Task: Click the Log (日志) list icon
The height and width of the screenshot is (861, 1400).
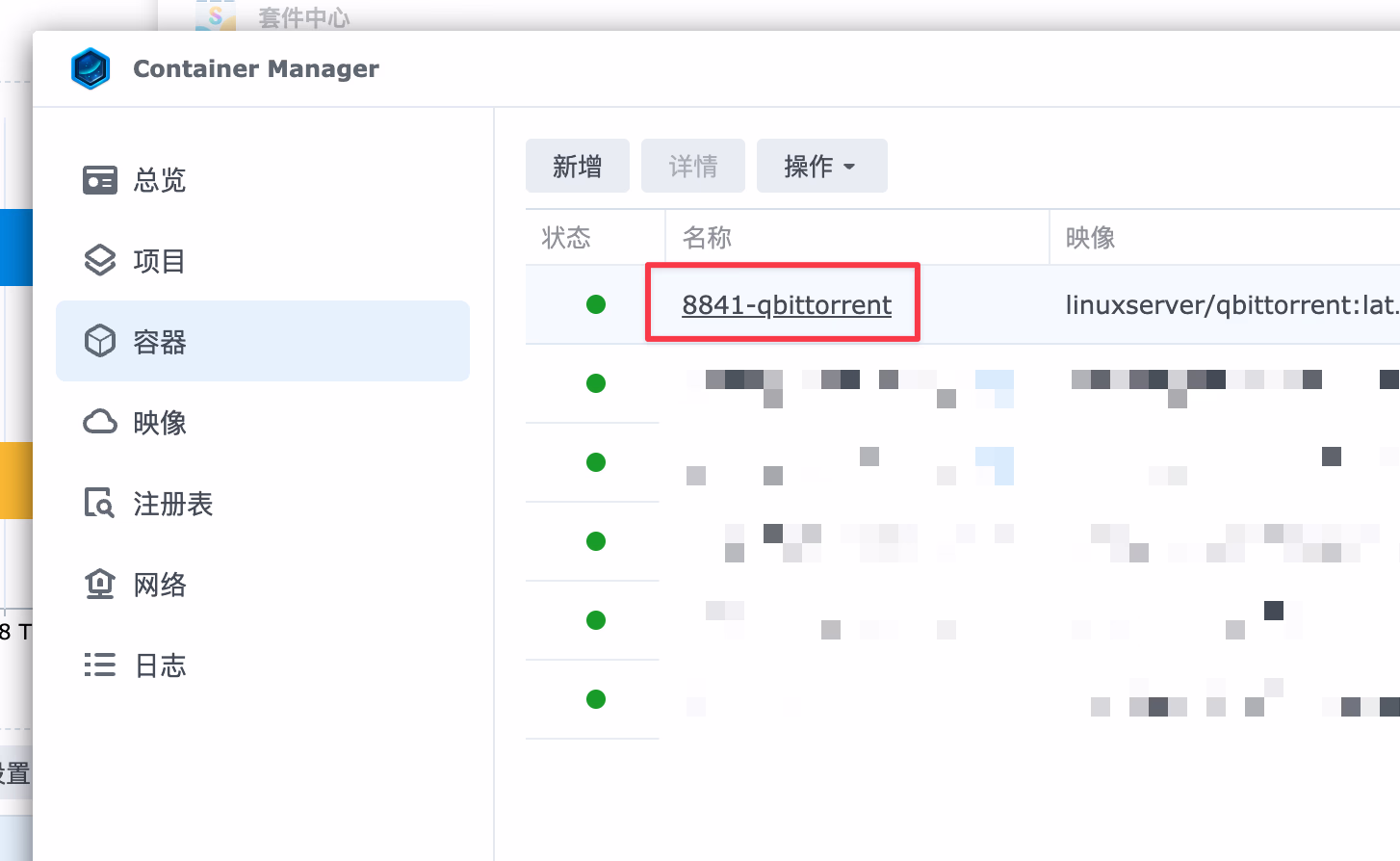Action: pyautogui.click(x=100, y=665)
